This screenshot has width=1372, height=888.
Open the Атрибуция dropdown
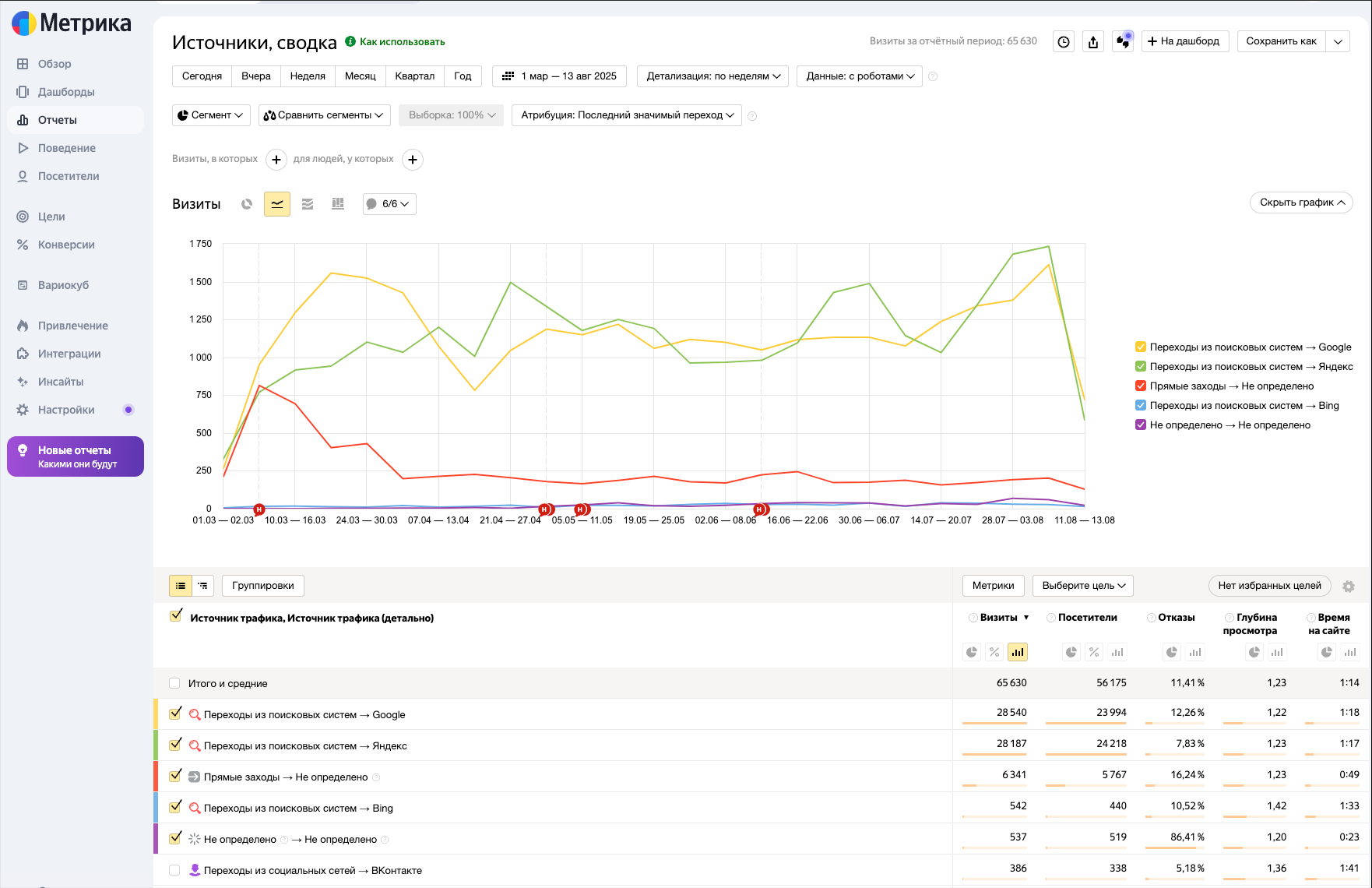point(627,115)
